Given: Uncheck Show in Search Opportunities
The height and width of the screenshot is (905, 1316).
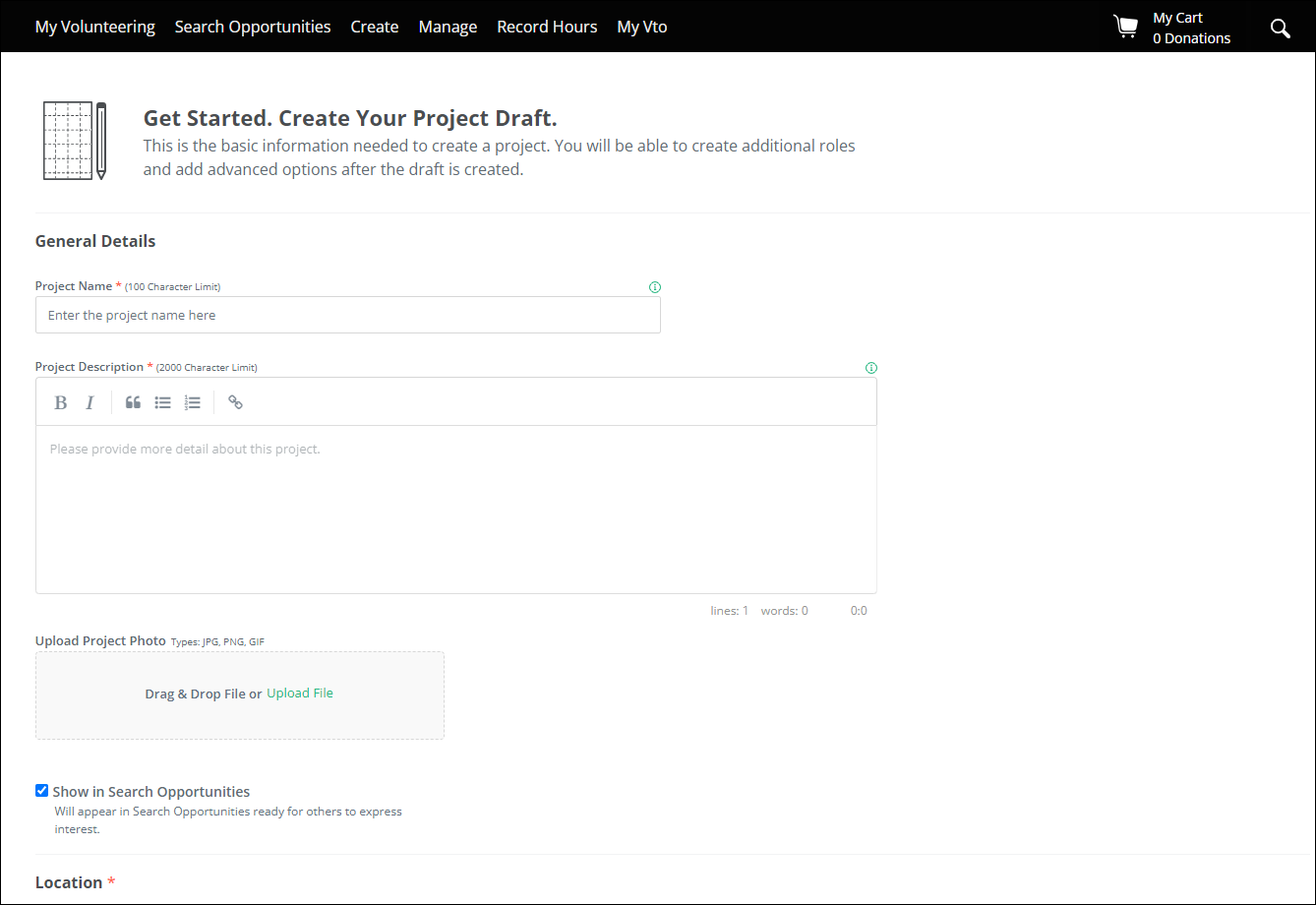Looking at the screenshot, I should coord(41,791).
